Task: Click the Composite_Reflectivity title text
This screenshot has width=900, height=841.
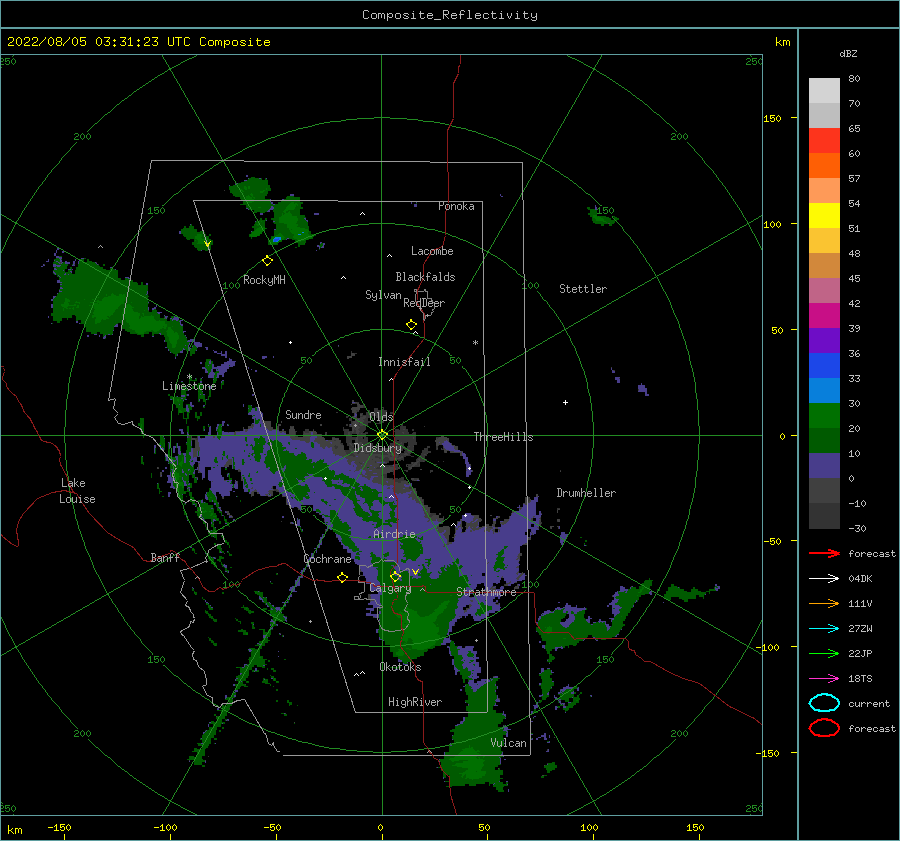Action: point(450,15)
